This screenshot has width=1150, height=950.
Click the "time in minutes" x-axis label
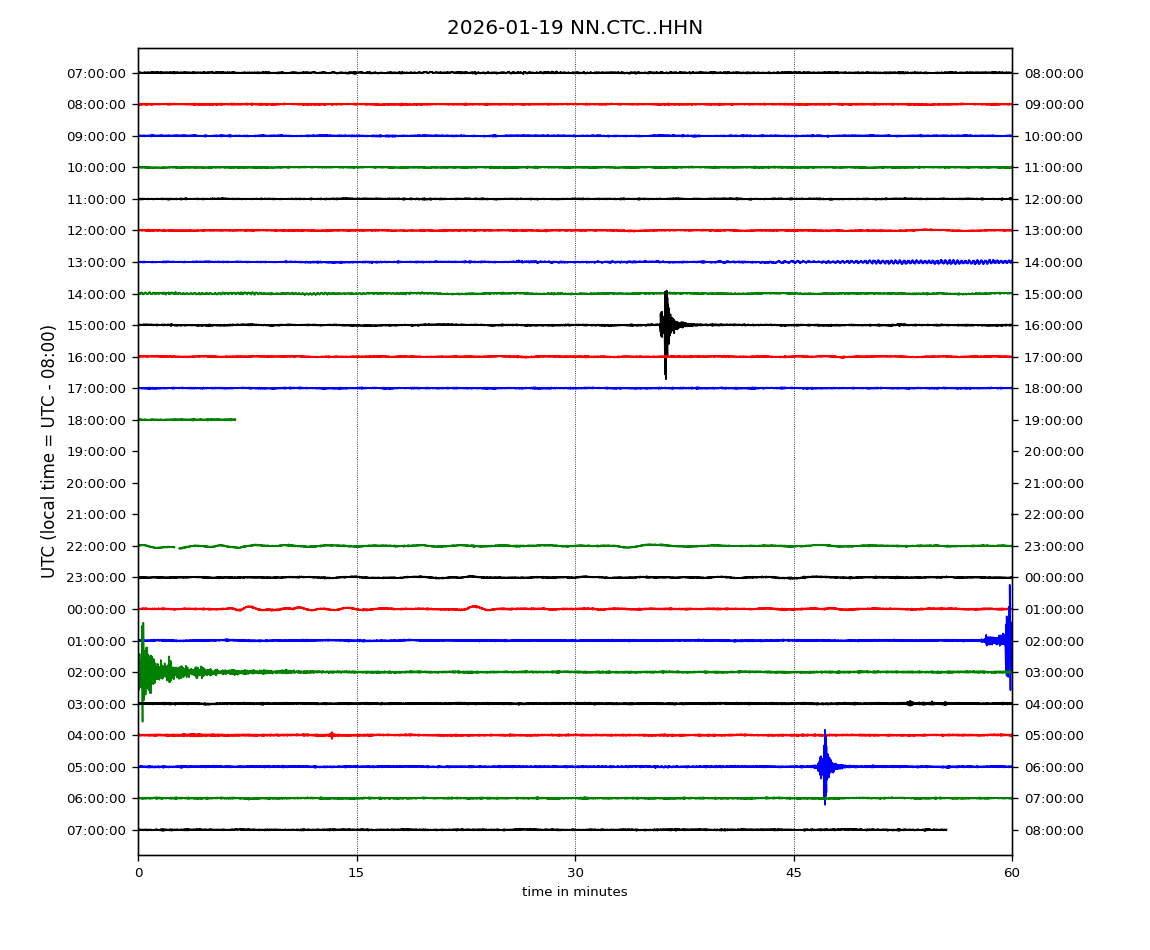(574, 892)
